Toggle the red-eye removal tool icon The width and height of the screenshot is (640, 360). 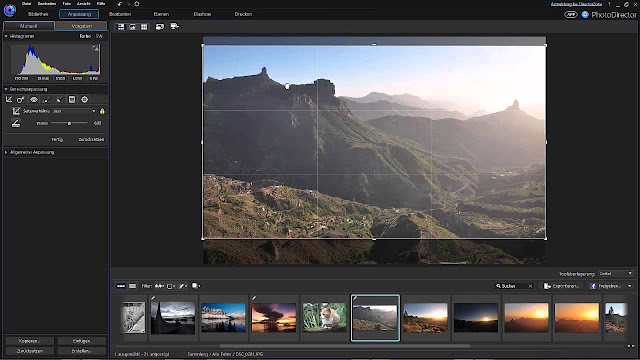[x=34, y=100]
